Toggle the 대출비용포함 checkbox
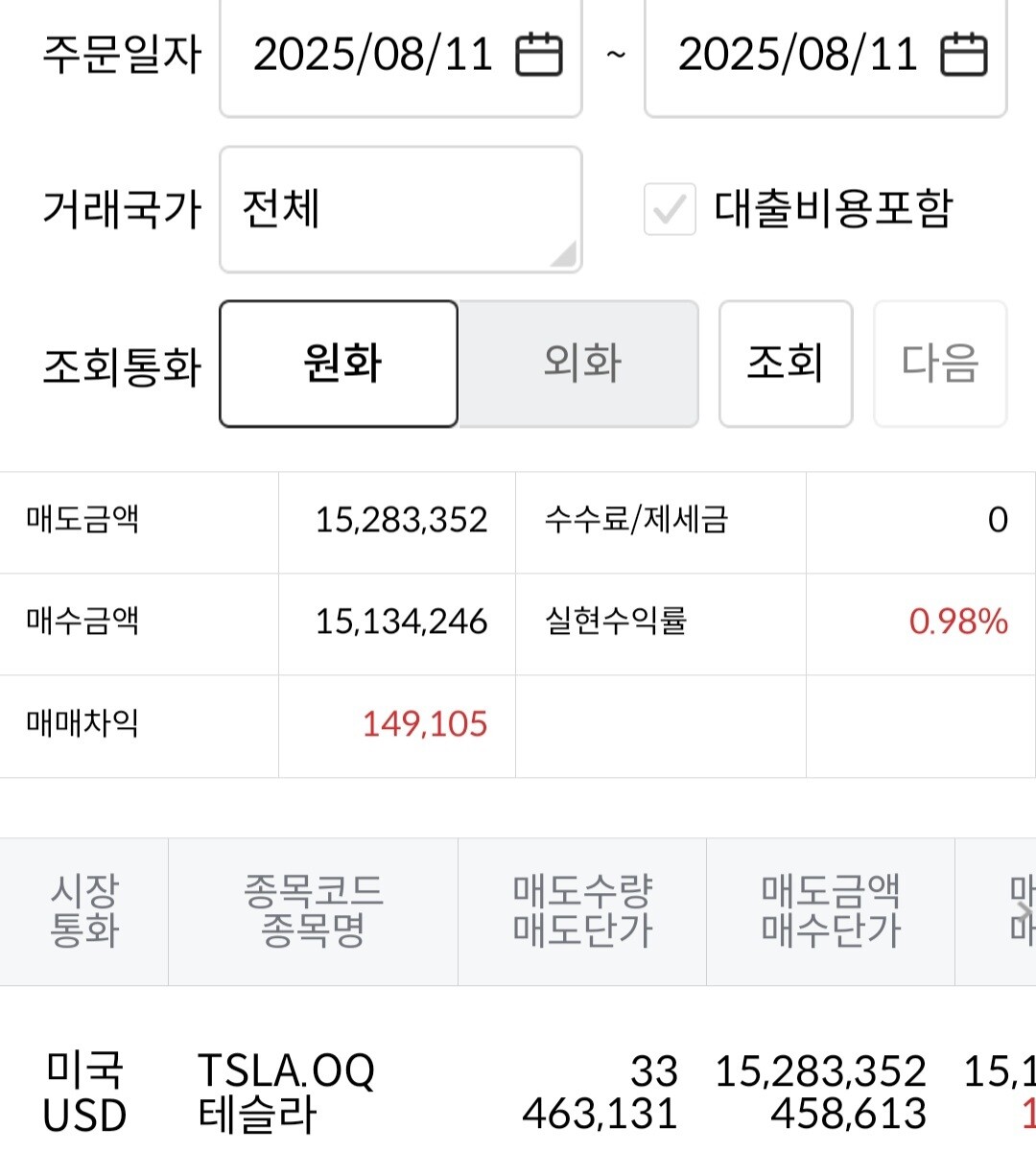Screen dimensions: 1036x1152 tap(670, 209)
